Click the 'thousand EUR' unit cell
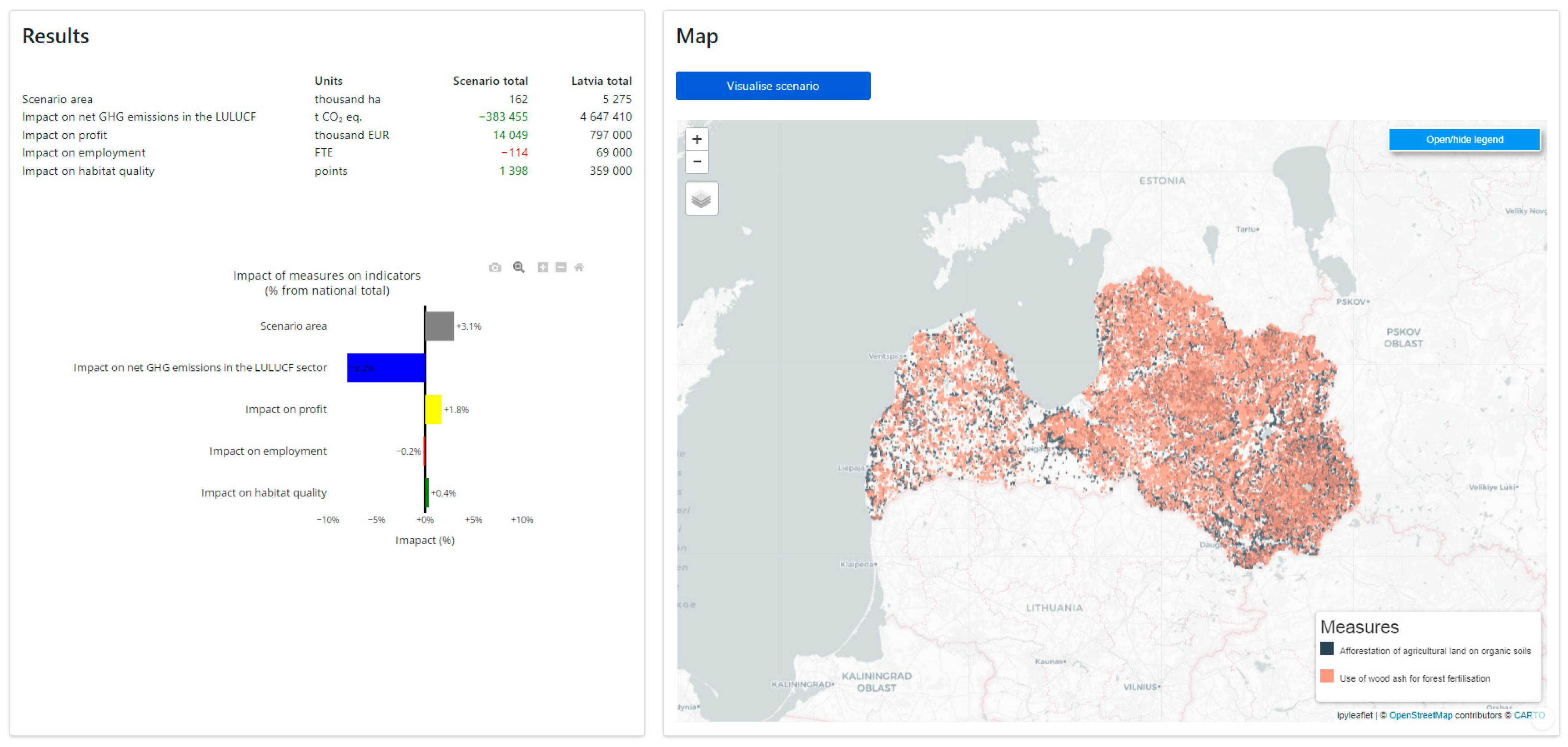 tap(351, 135)
